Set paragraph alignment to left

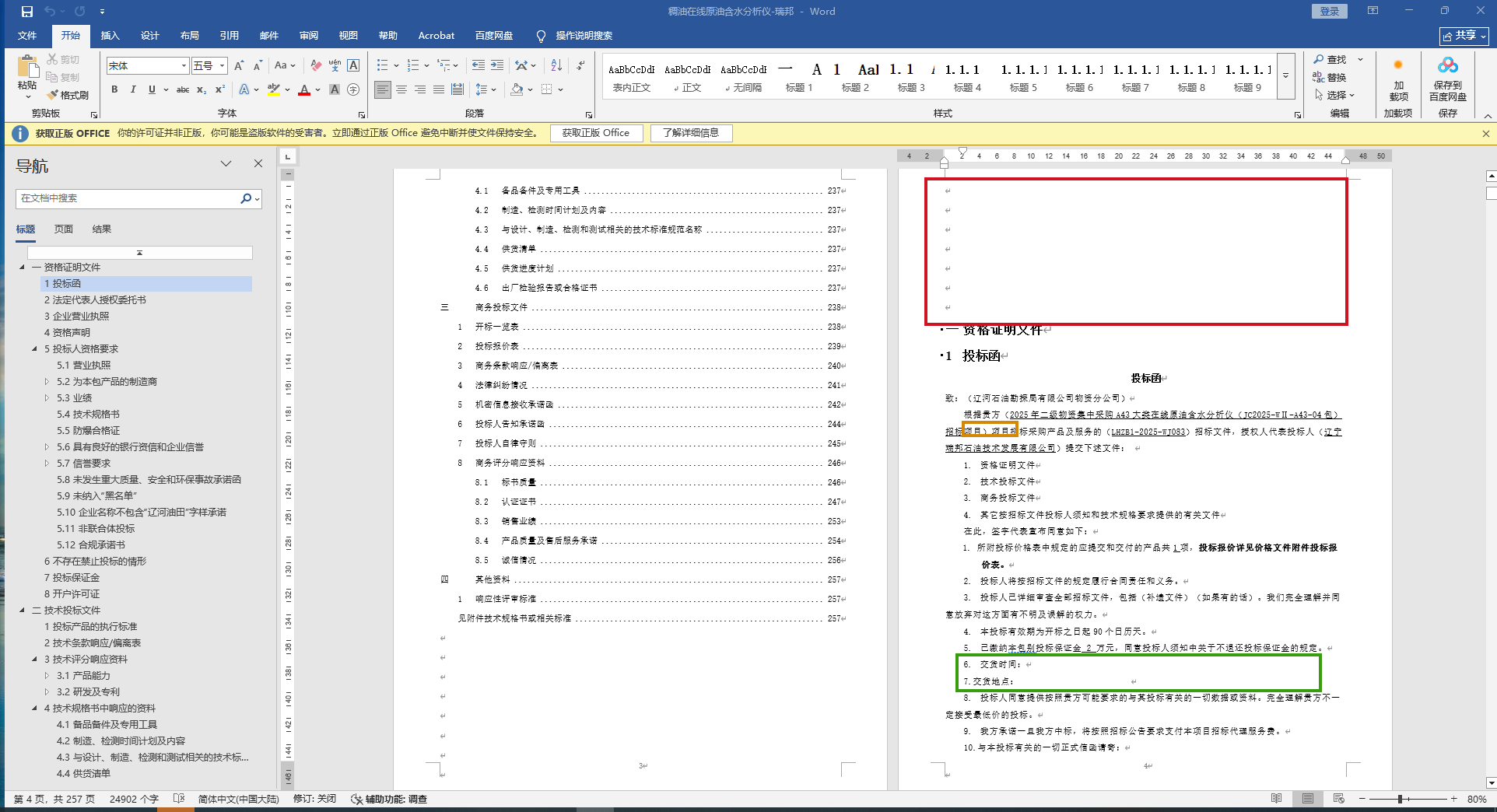[x=383, y=89]
